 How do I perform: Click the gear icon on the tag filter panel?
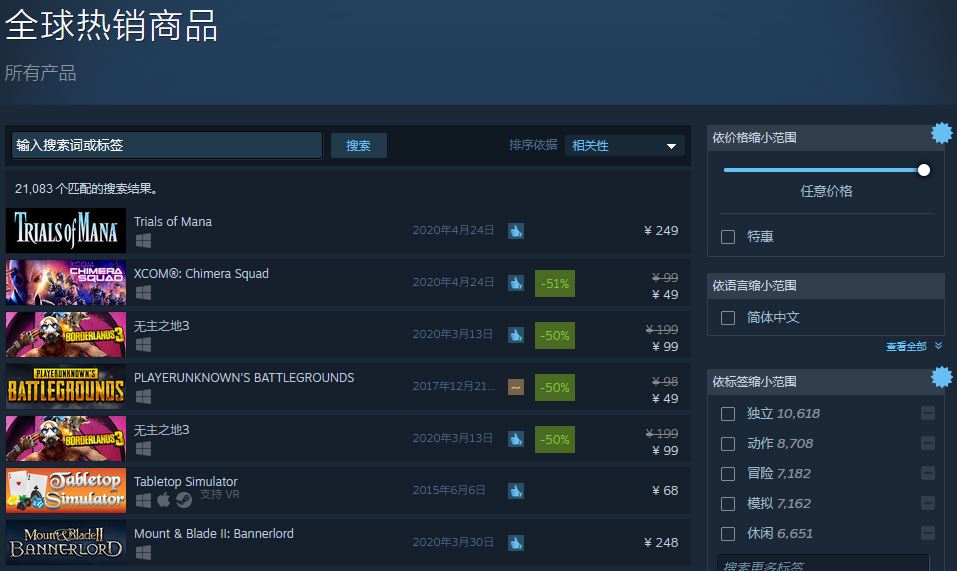940,377
